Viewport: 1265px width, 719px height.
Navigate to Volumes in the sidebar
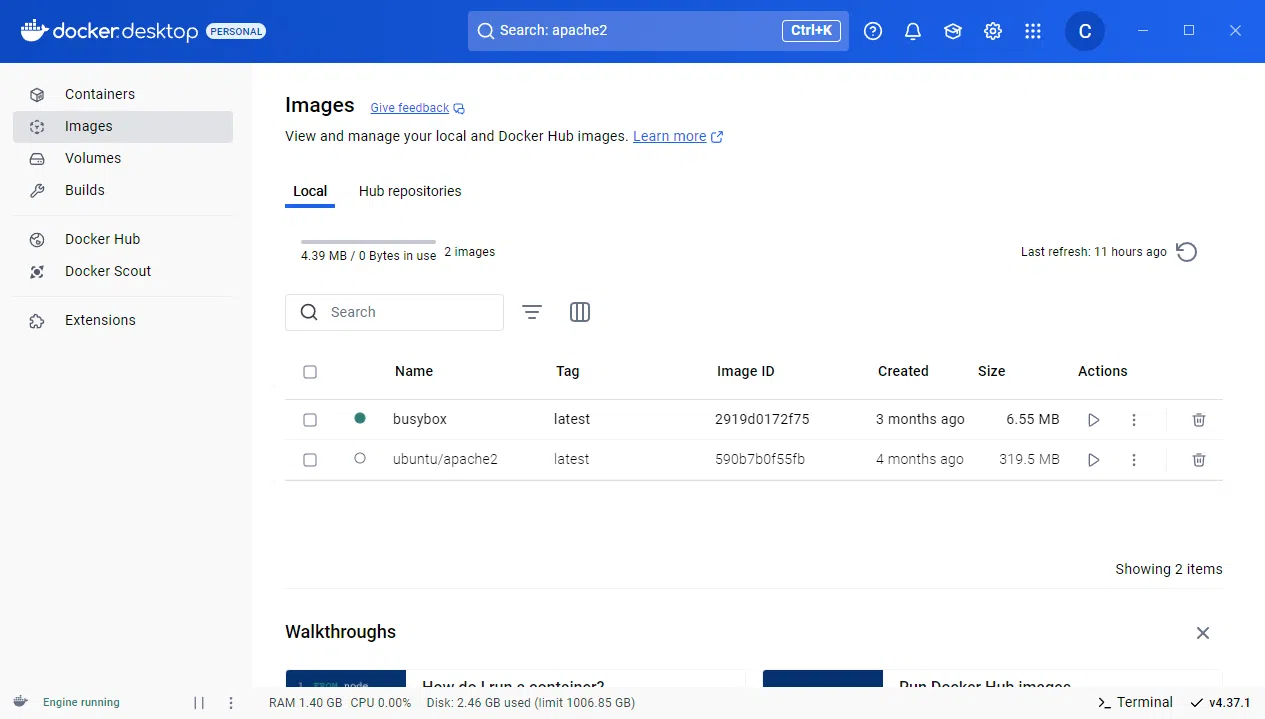pos(92,158)
